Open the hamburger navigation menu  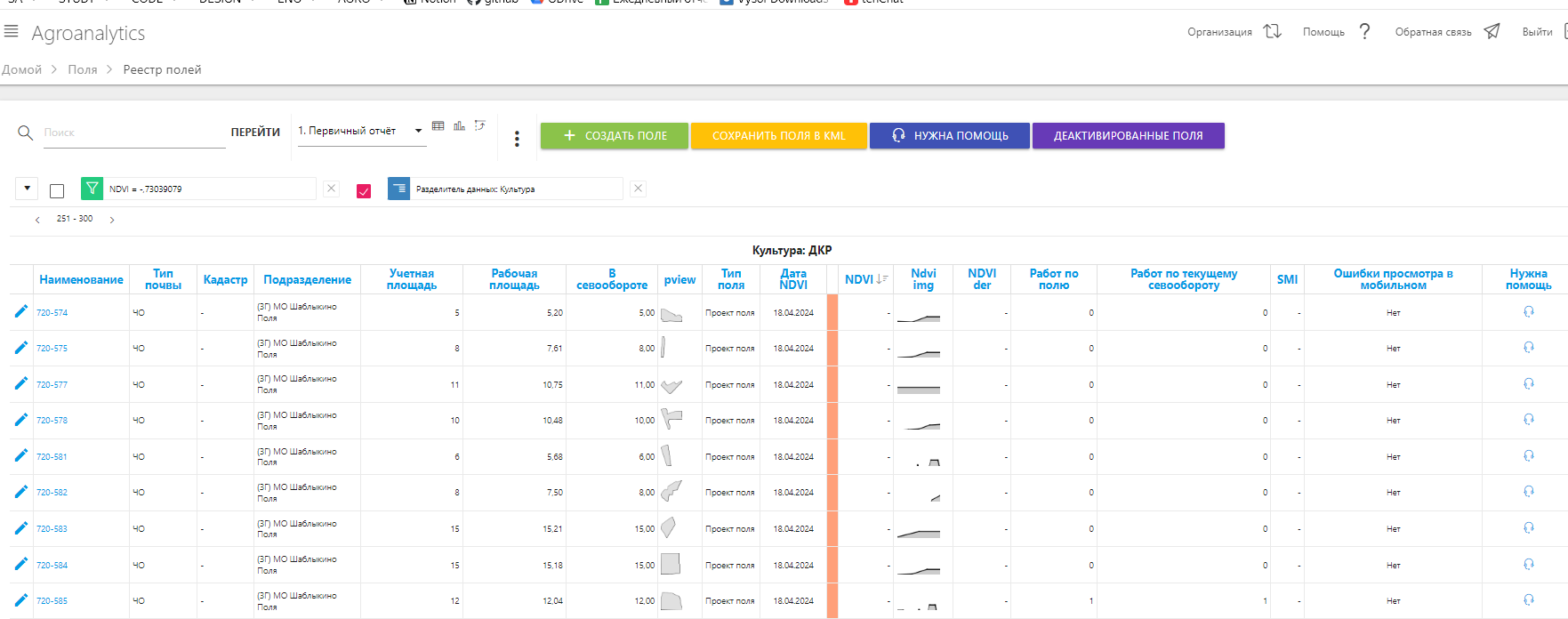[12, 32]
